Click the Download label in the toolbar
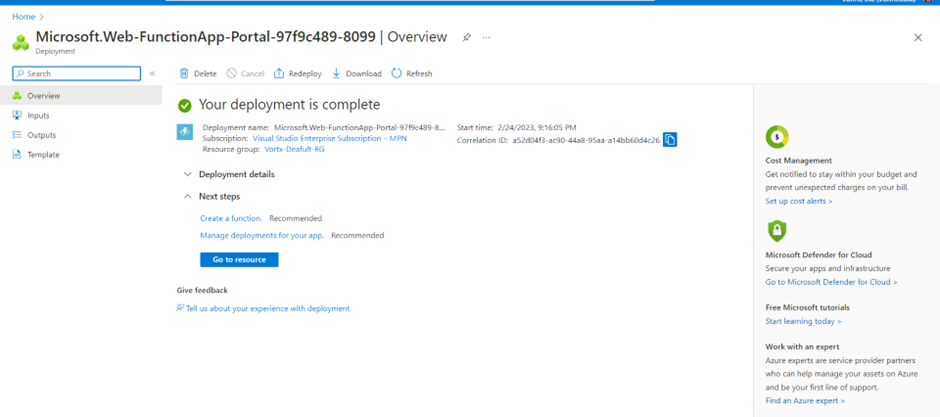This screenshot has width=940, height=417. 364,74
